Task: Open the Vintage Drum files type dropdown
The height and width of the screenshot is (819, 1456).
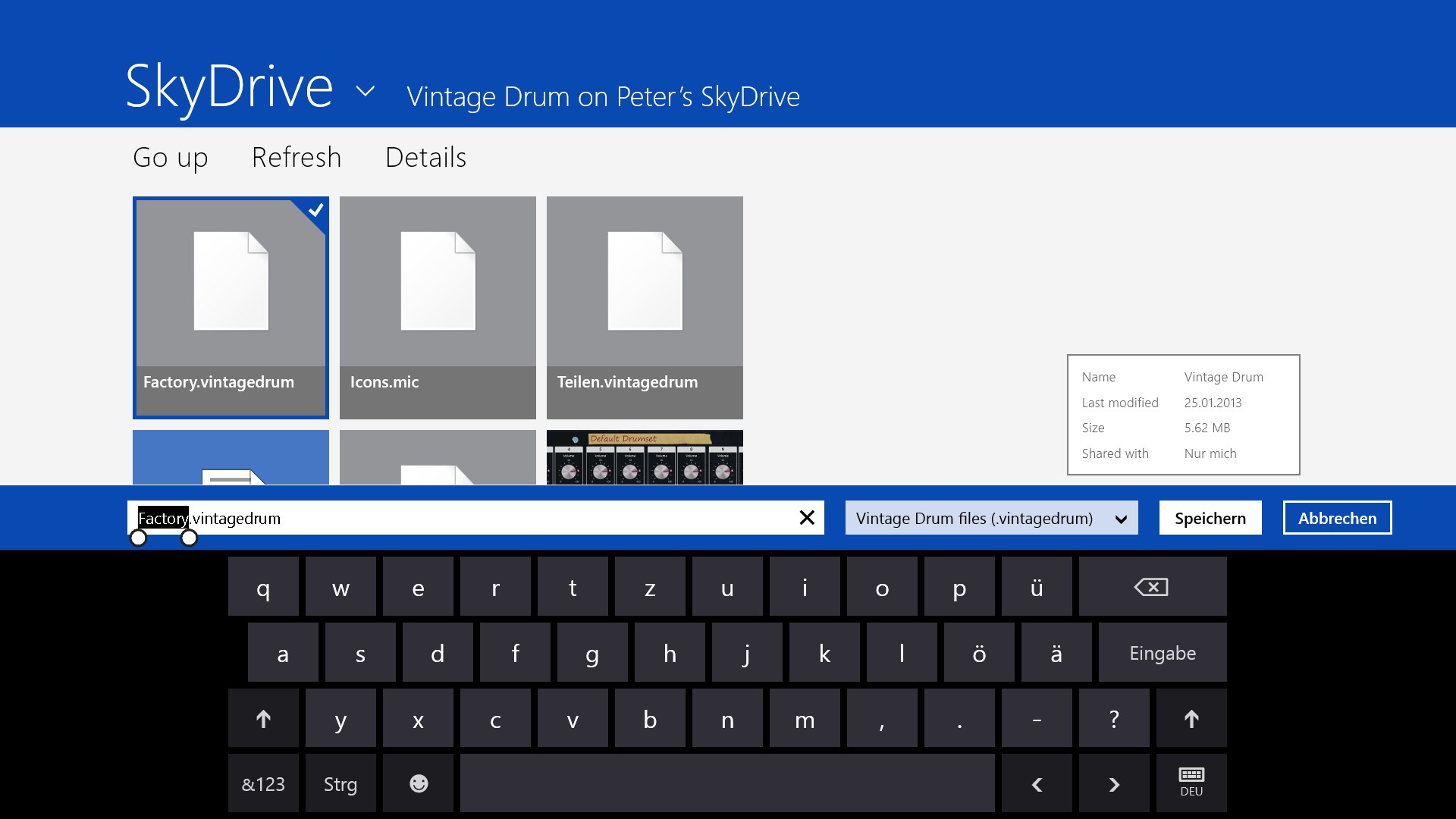Action: pyautogui.click(x=991, y=518)
